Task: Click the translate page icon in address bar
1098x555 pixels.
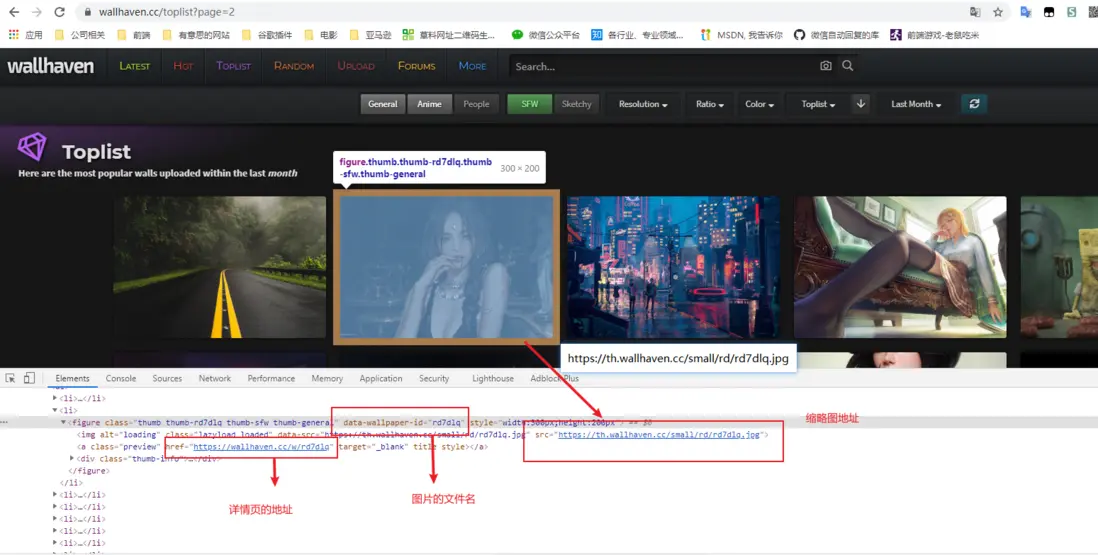Action: (975, 12)
